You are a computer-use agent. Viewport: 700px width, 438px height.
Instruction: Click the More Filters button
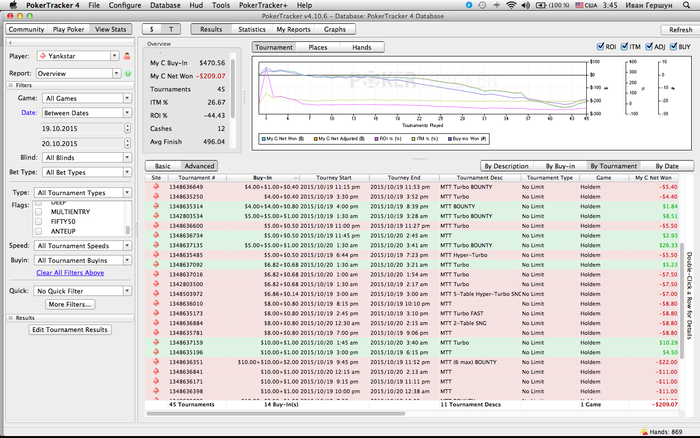(x=70, y=305)
